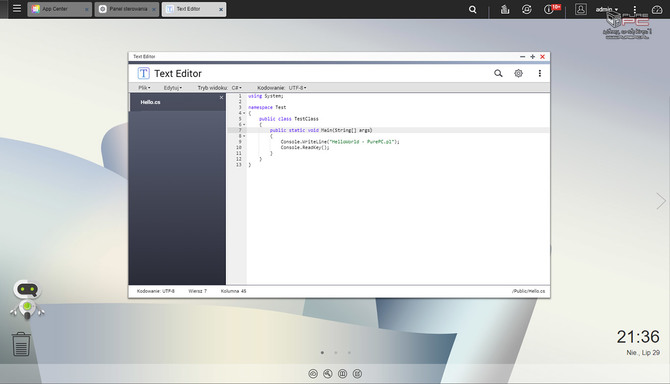
Task: Click the /Public/Hello.cs path in status bar
Action: click(529, 291)
